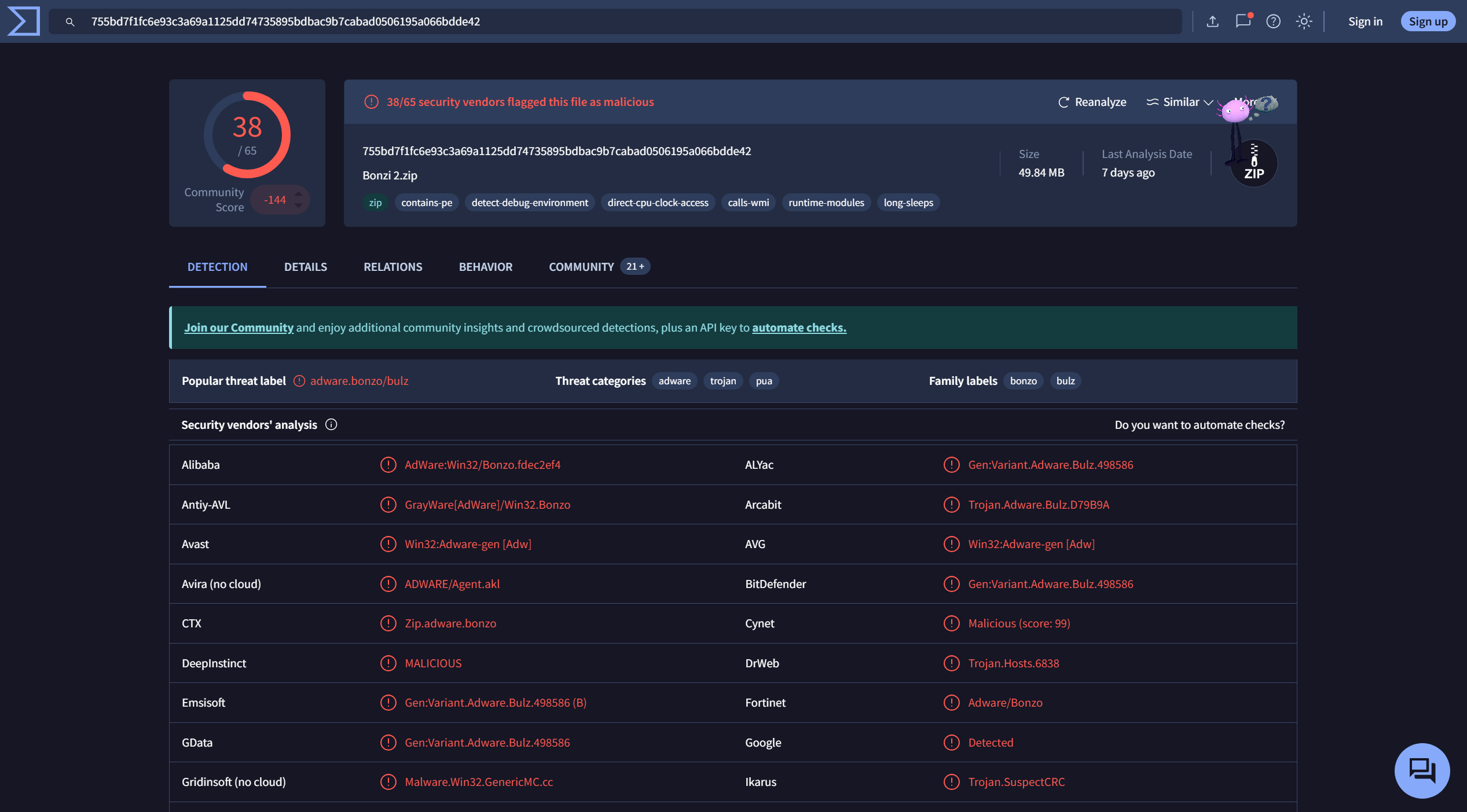Vote community score up arrow

298,194
